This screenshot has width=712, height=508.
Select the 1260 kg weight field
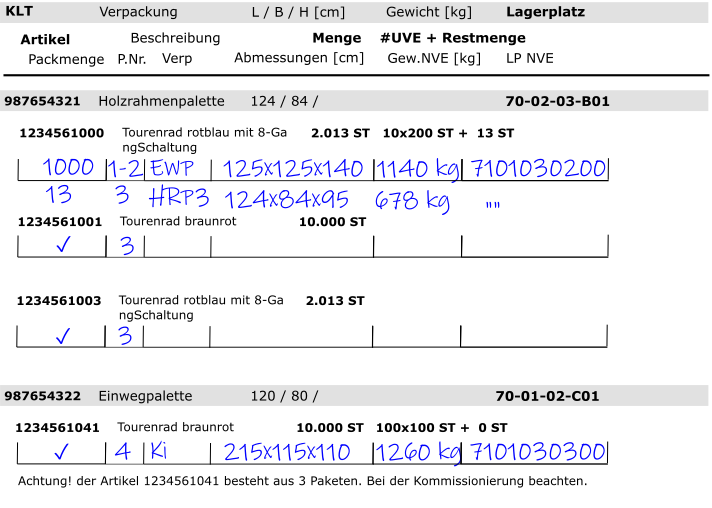click(x=417, y=453)
